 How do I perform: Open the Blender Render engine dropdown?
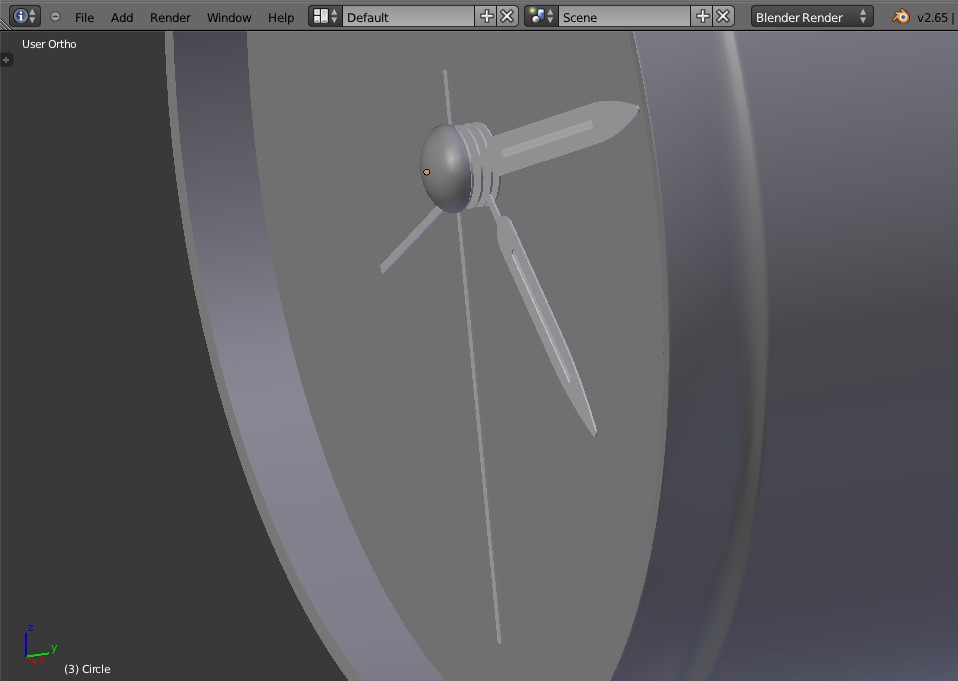811,16
